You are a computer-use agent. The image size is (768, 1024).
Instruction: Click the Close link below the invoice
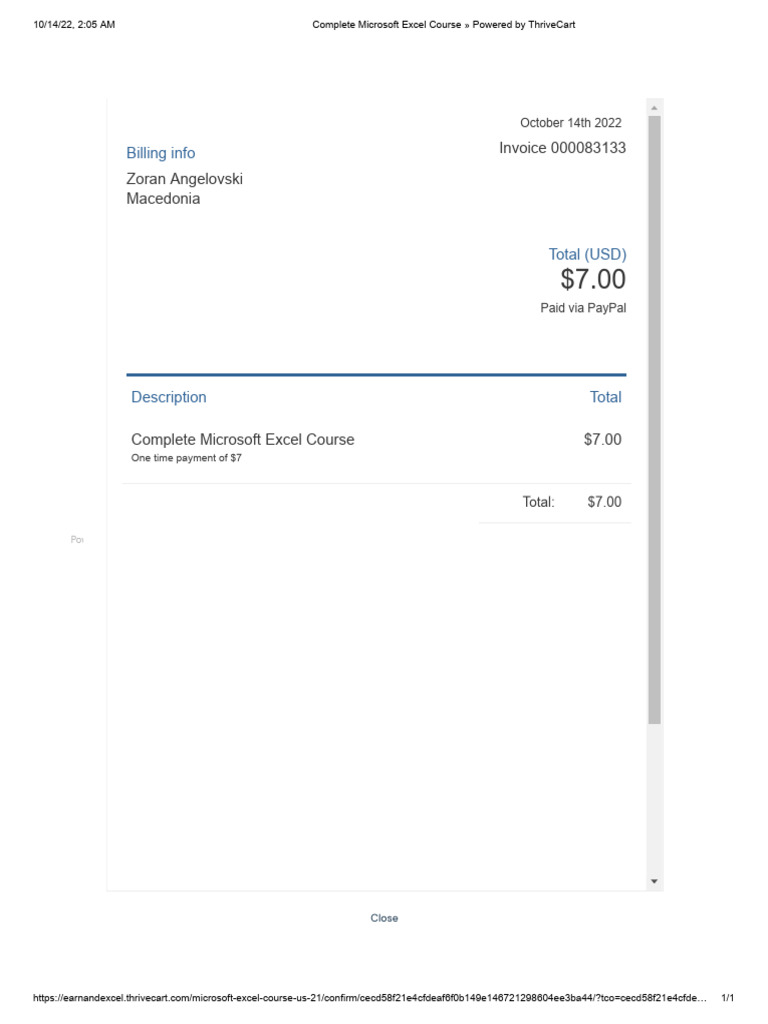click(x=384, y=918)
